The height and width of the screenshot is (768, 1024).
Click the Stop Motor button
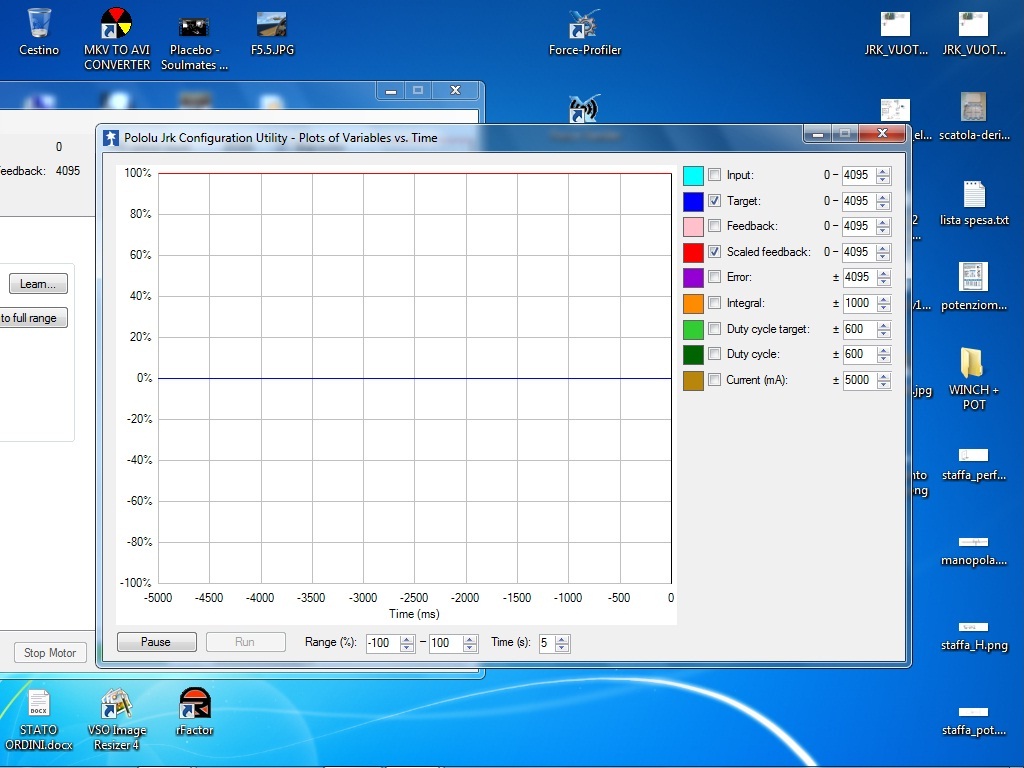click(x=50, y=652)
